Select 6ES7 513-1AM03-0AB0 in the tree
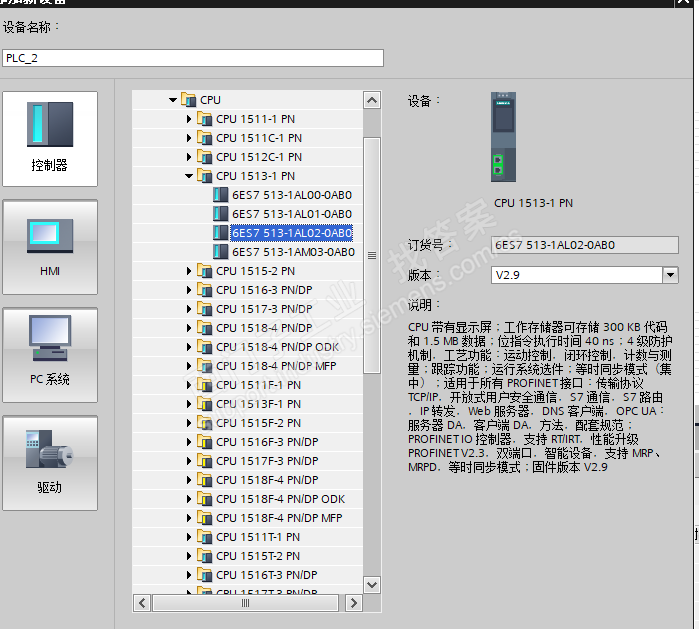 [293, 252]
